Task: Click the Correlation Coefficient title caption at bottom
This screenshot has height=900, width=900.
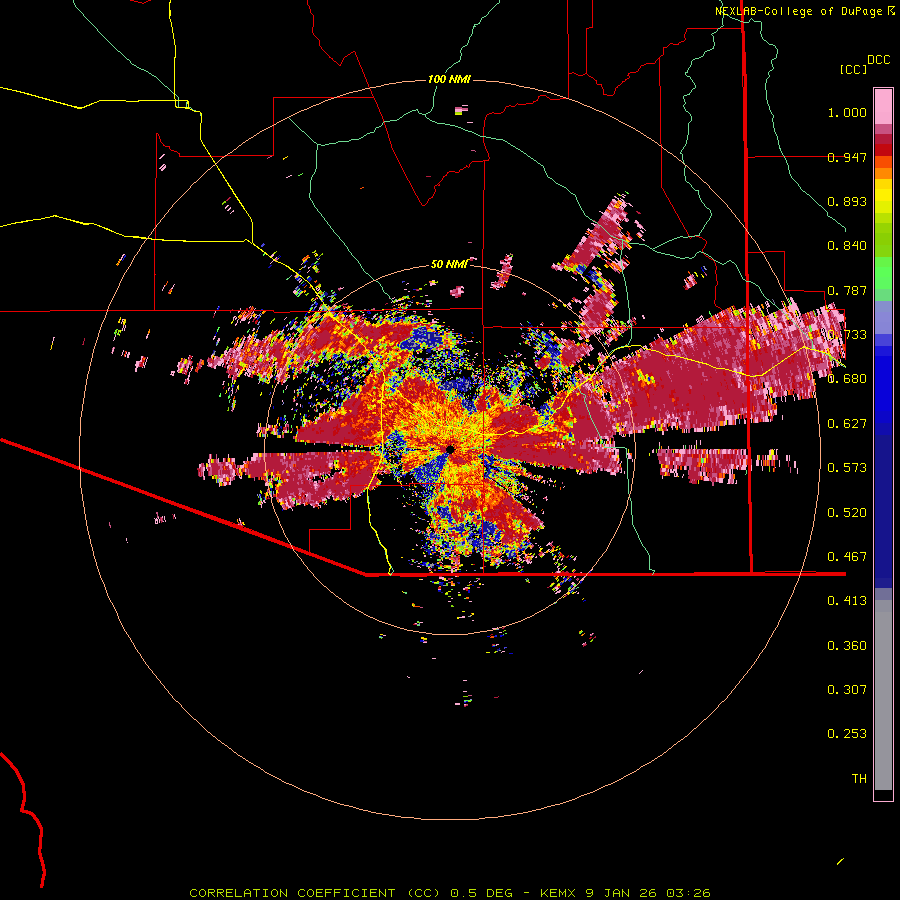Action: tap(450, 893)
